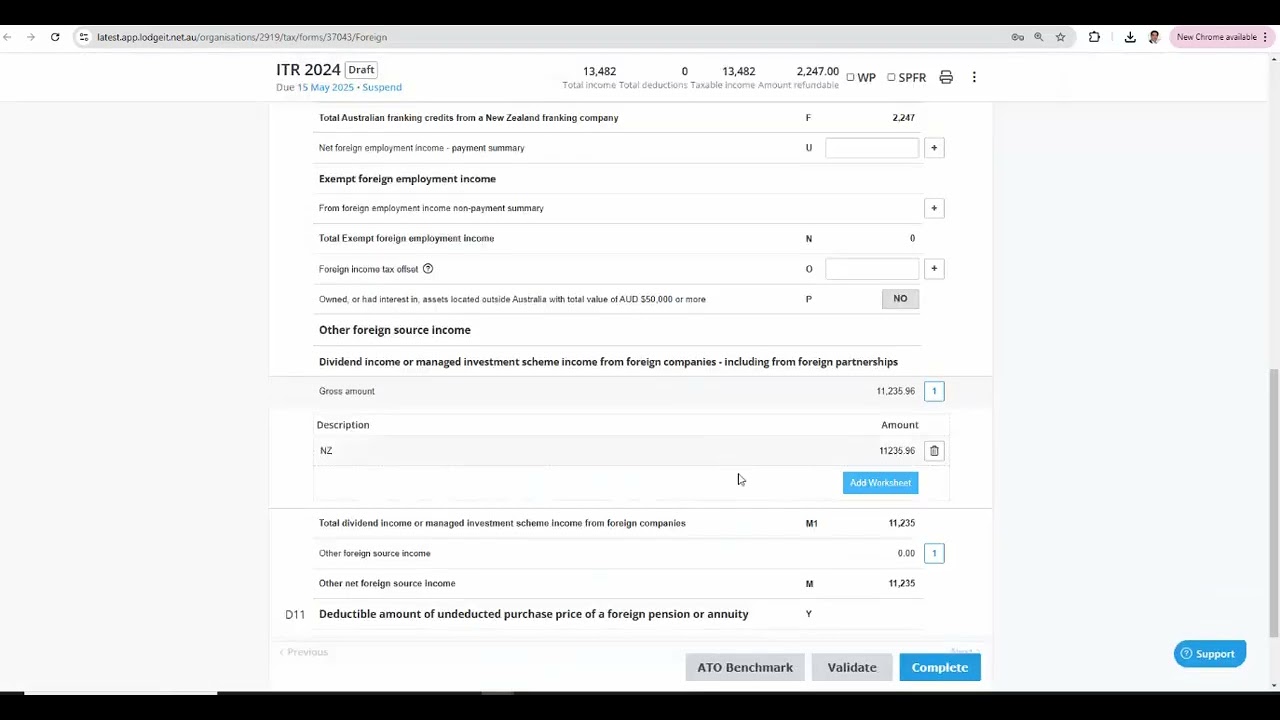This screenshot has height=720, width=1280.
Task: Open Chrome downloads icon
Action: tap(1130, 37)
